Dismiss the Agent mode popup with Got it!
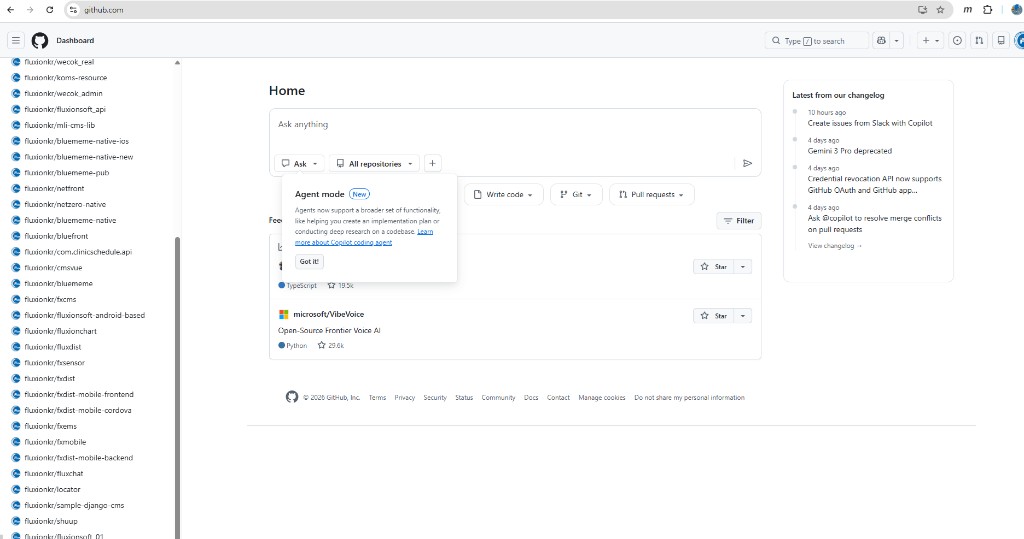The height and width of the screenshot is (539, 1024). [x=309, y=261]
